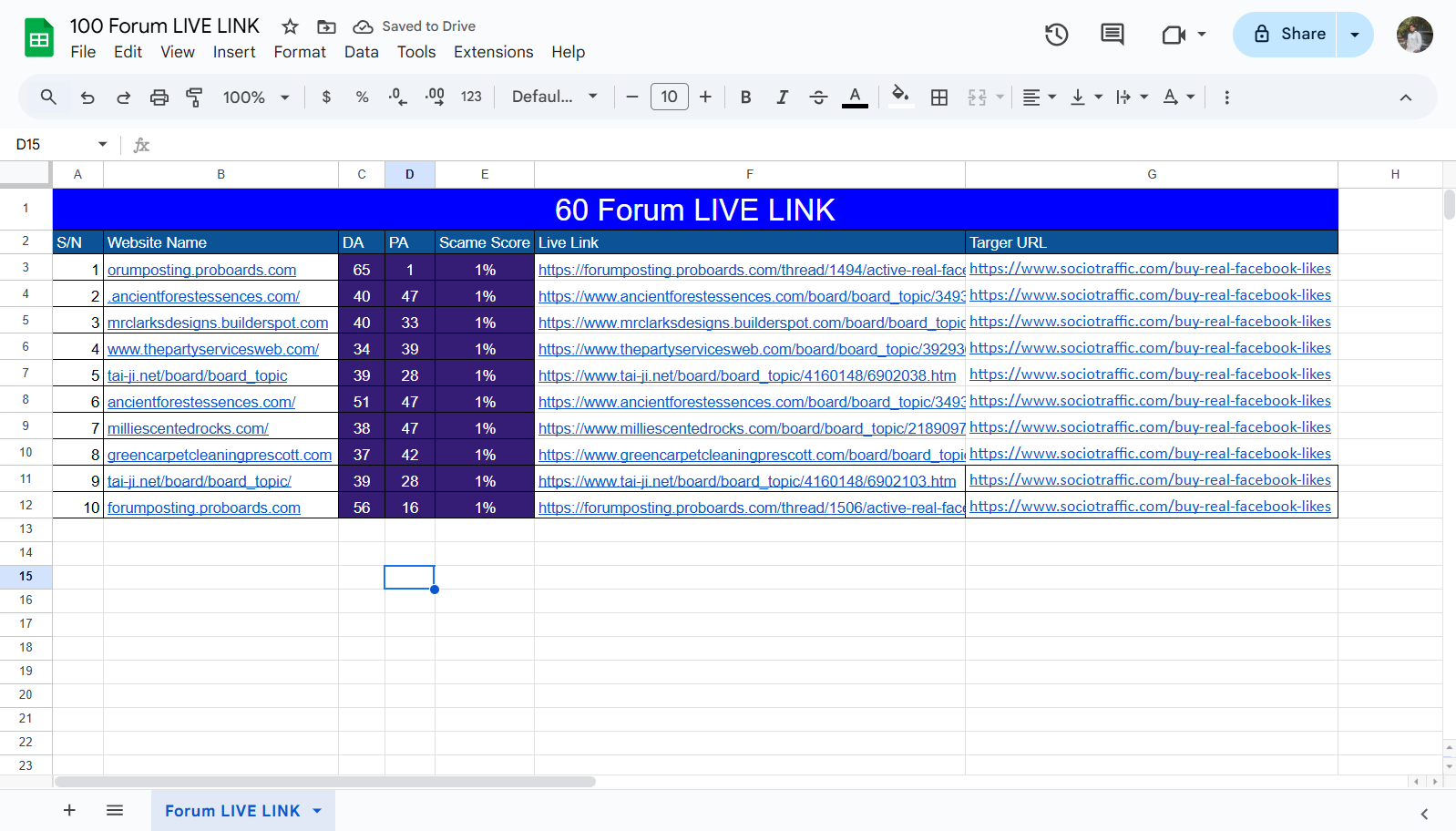
Task: Toggle bold formatting
Action: point(745,97)
